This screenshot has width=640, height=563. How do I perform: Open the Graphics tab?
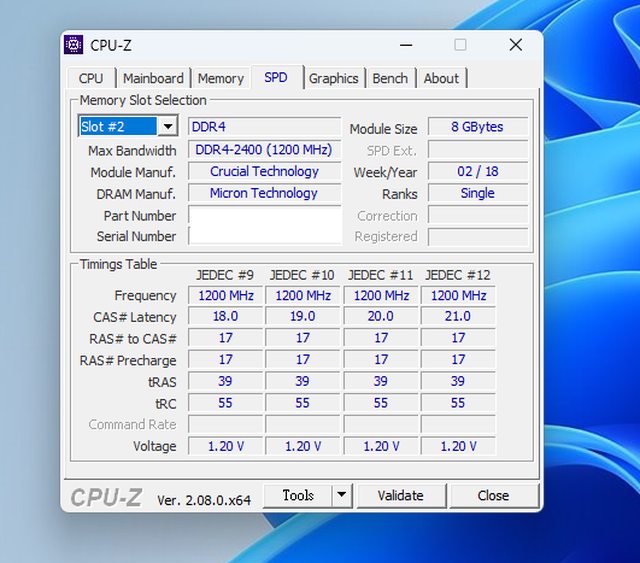click(333, 78)
